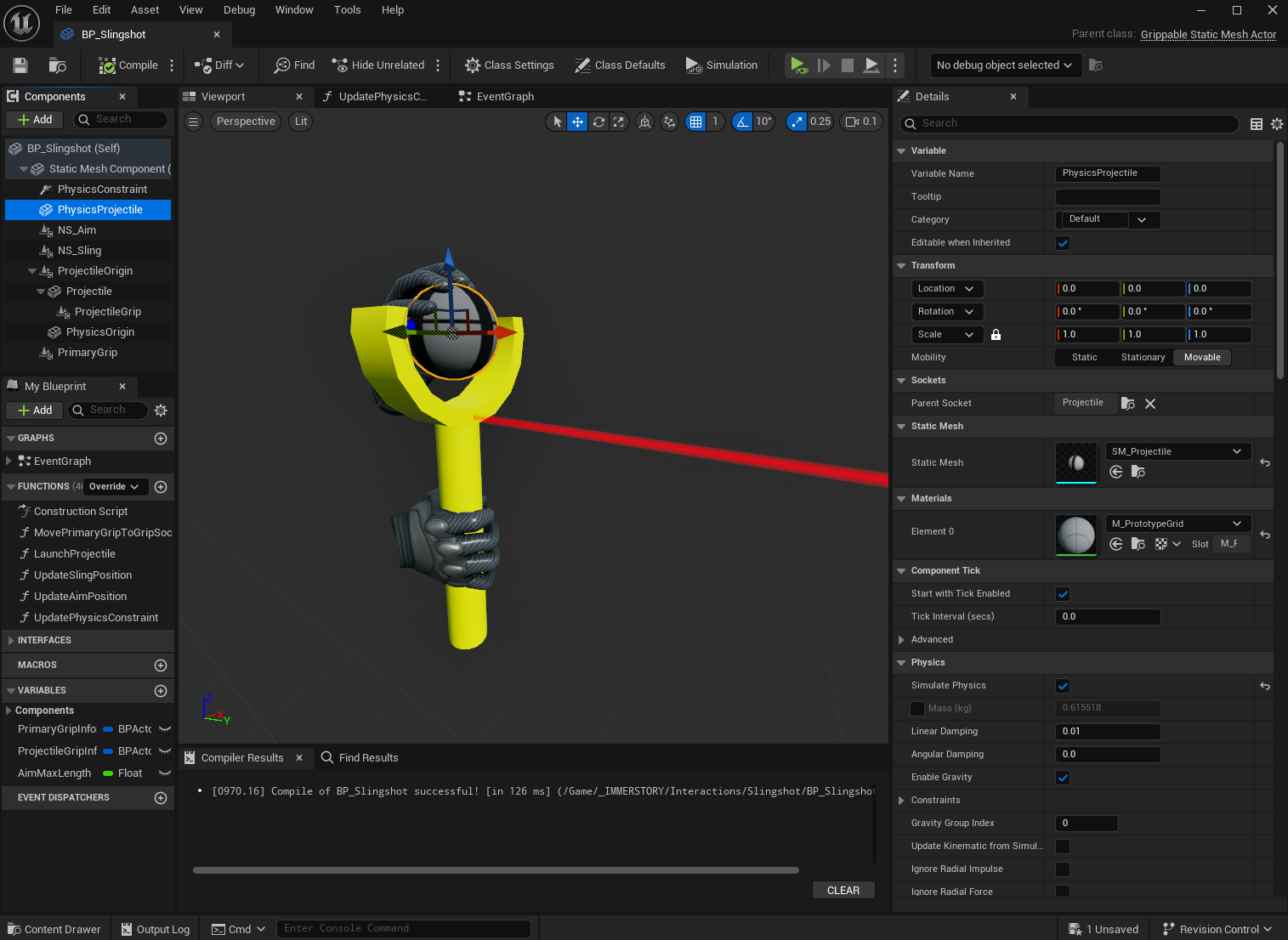Set Mobility to Stationary
Viewport: 1288px width, 940px height.
click(x=1142, y=358)
